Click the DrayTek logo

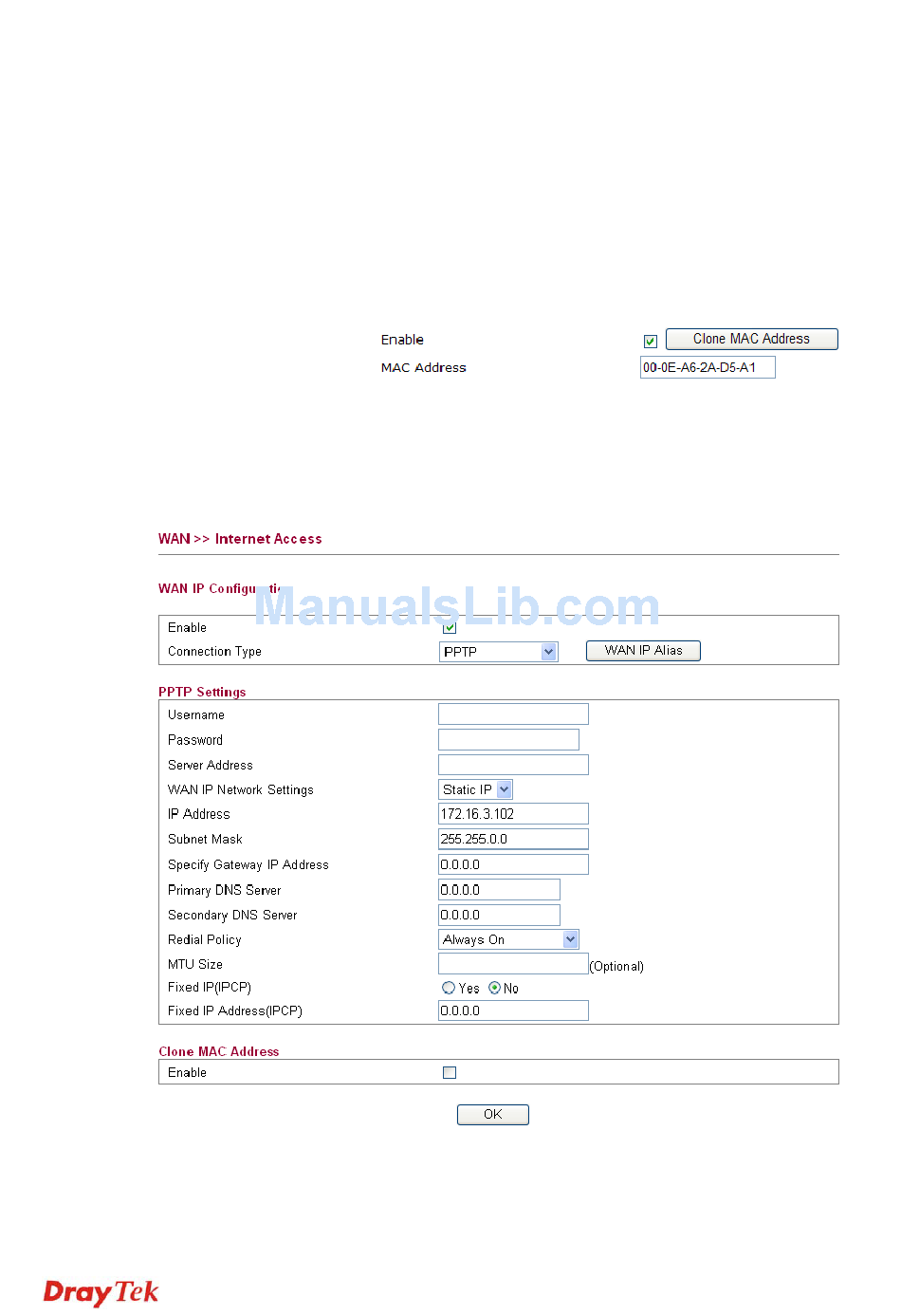[x=101, y=1292]
